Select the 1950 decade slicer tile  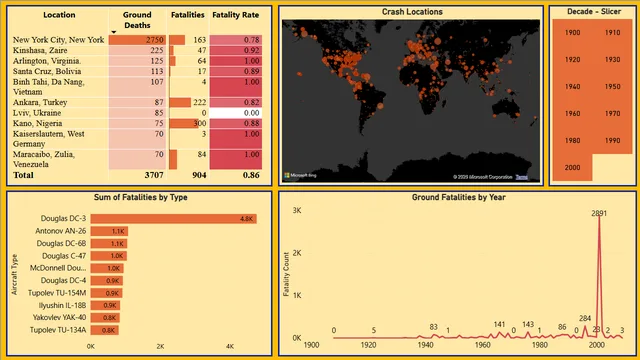[x=612, y=87]
